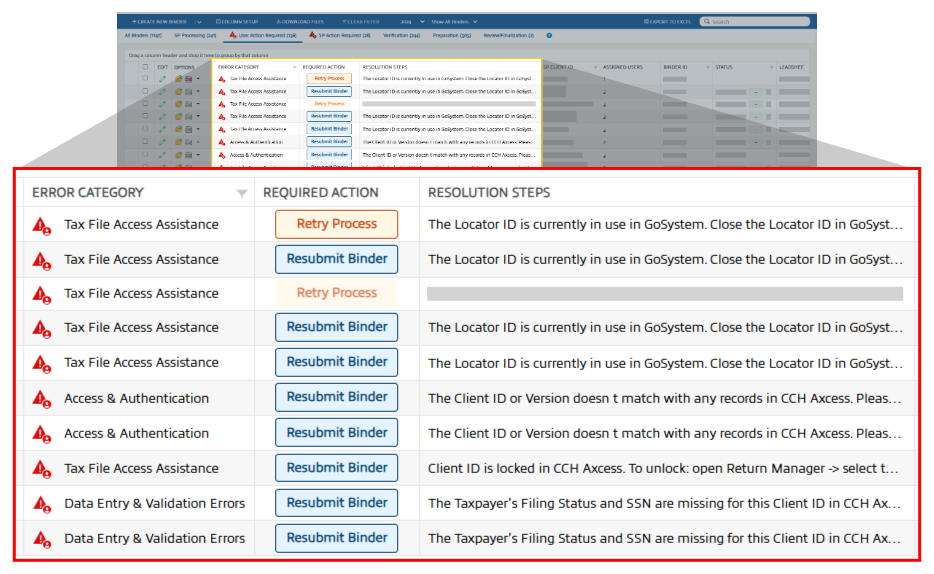The image size is (934, 574).
Task: Click the Leadsheet column header
Action: click(791, 67)
